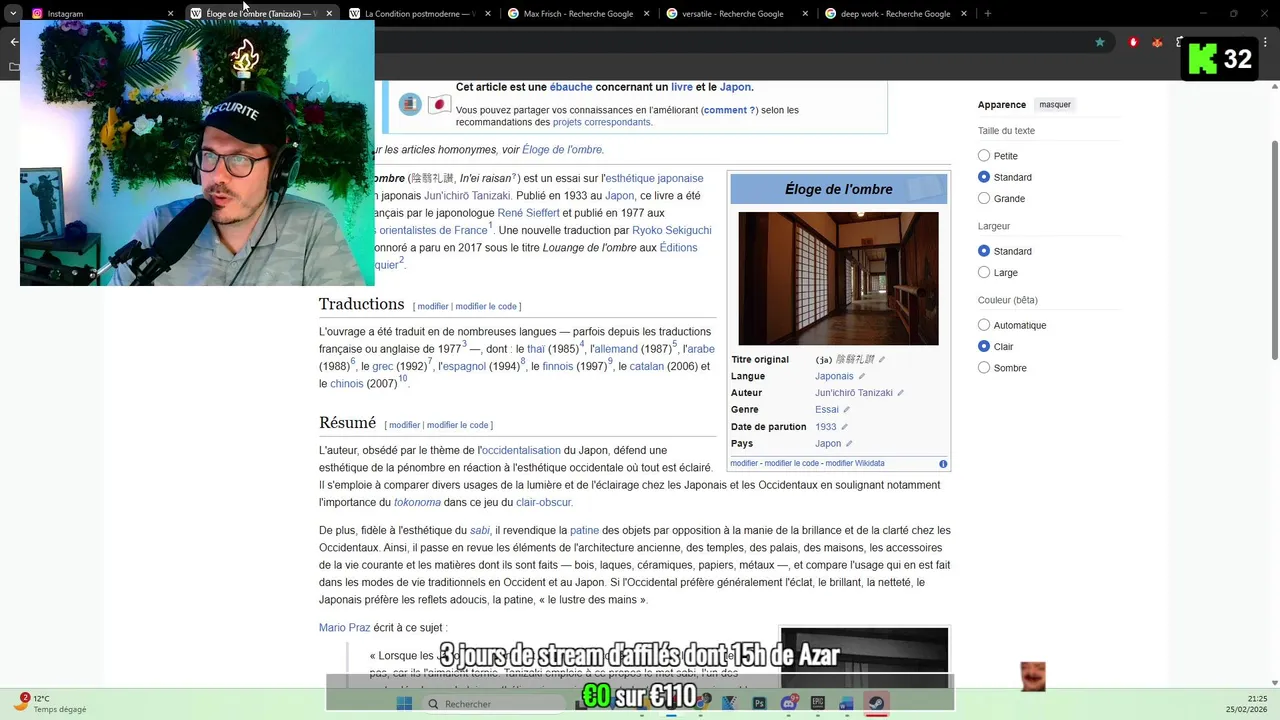Screen dimensions: 1280x720
Task: Edit Genre with pencil icon
Action: 847,410
